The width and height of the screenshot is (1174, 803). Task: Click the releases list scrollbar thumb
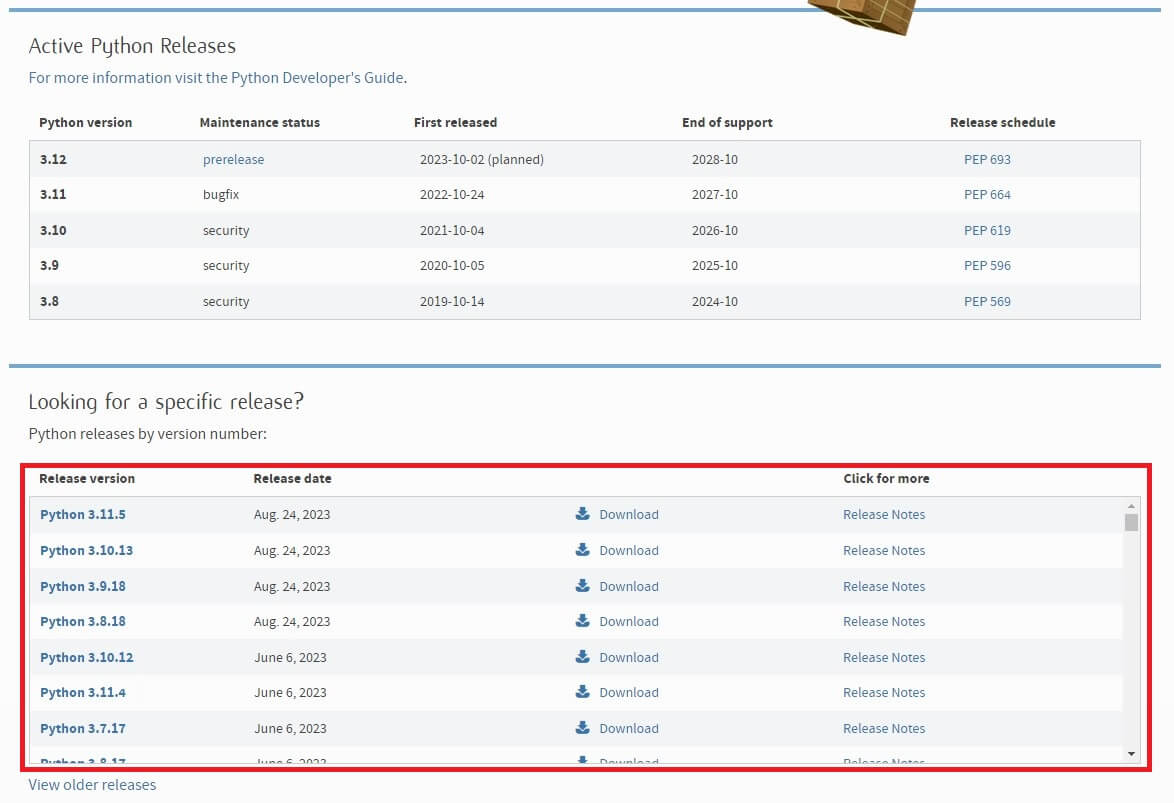coord(1131,522)
